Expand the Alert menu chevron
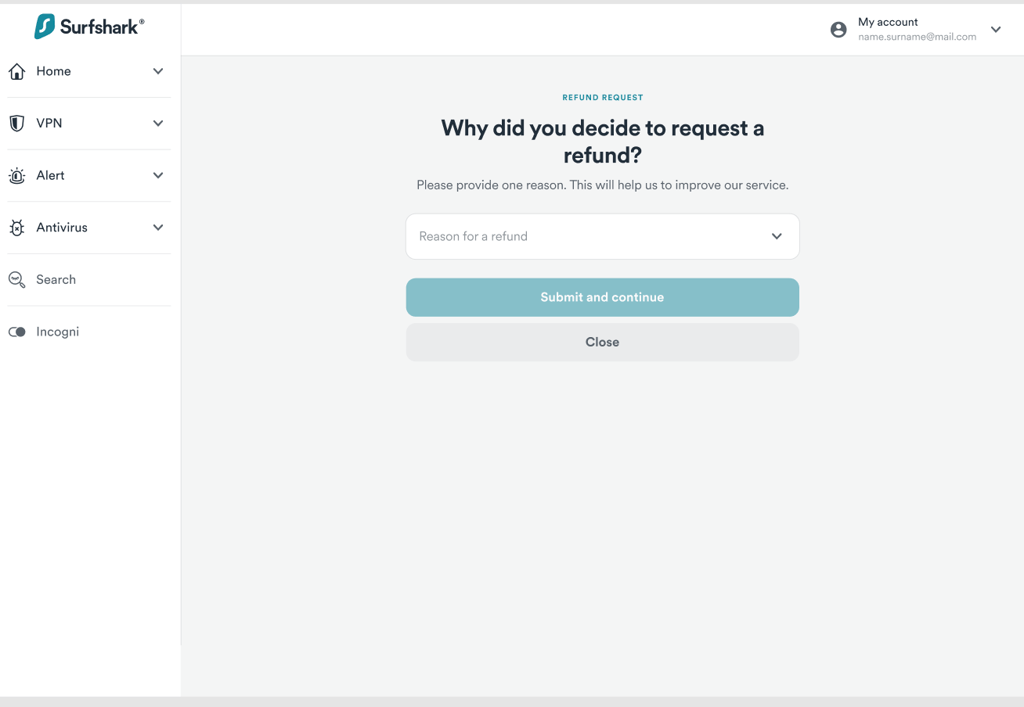Viewport: 1024px width, 707px height. tap(158, 176)
